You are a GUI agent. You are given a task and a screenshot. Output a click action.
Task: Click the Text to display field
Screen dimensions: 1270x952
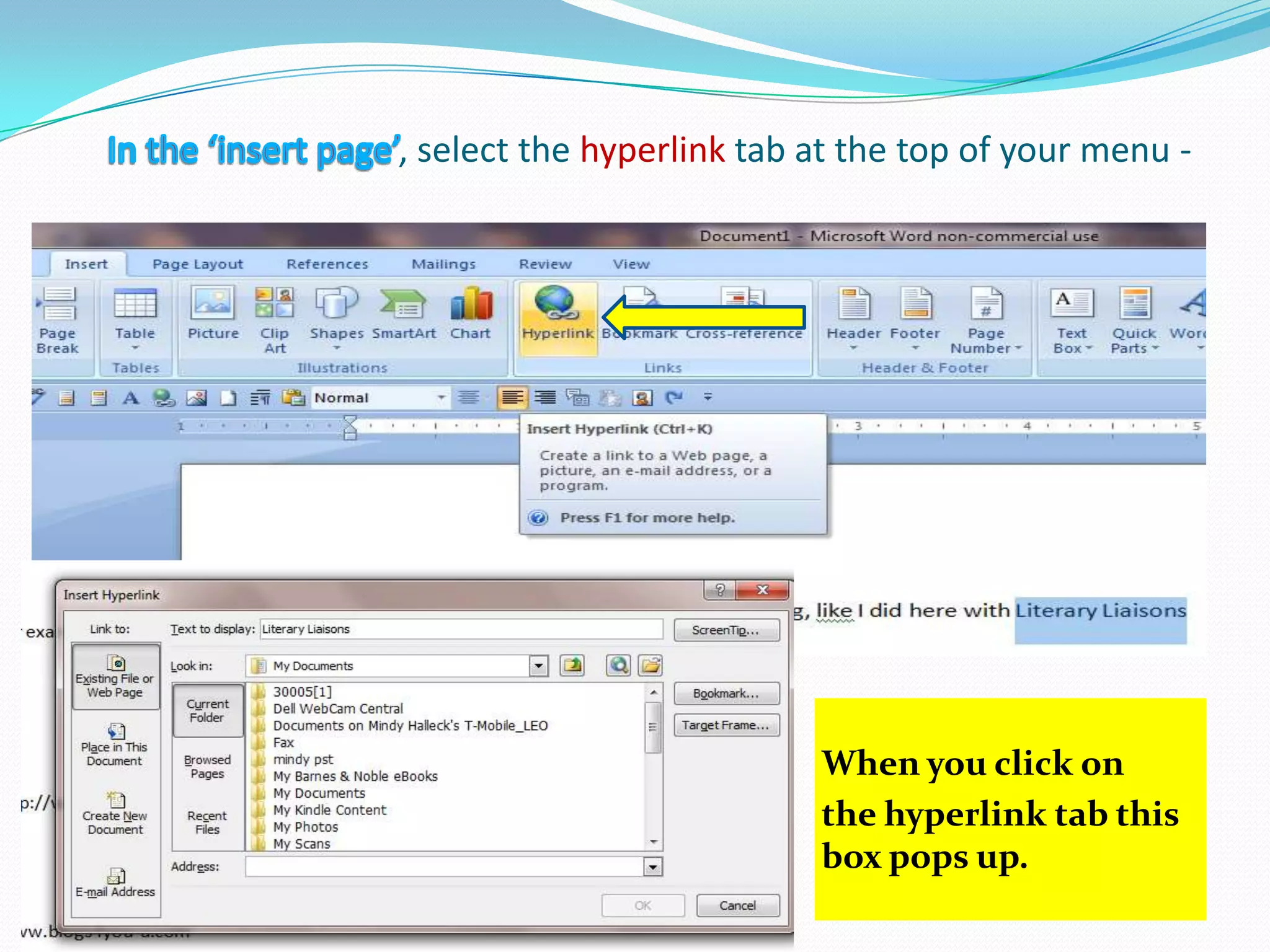(461, 629)
